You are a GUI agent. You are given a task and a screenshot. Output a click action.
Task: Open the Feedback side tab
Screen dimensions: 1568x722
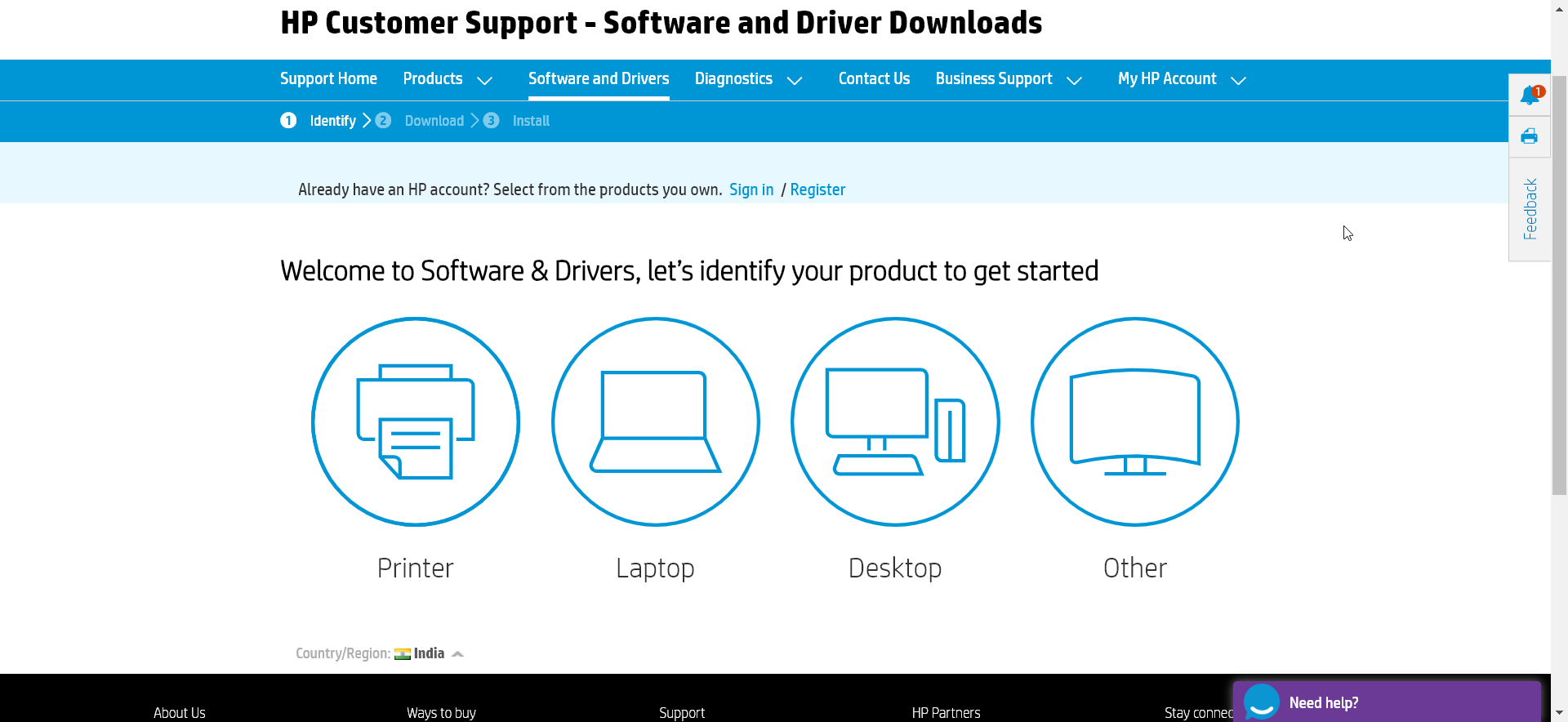[1530, 209]
